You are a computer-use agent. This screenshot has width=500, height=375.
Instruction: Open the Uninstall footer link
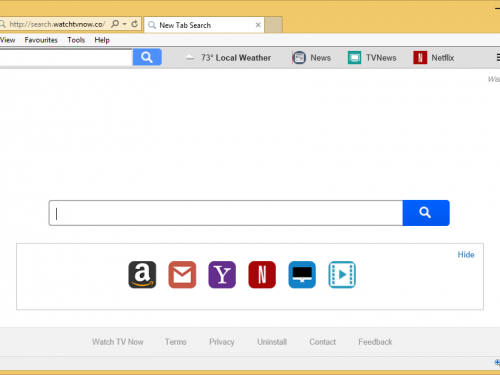272,342
